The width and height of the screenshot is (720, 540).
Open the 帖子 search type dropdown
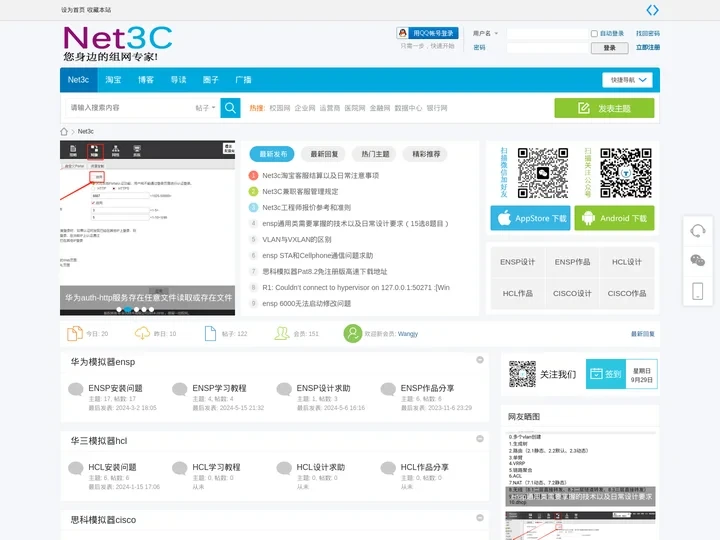pyautogui.click(x=205, y=108)
